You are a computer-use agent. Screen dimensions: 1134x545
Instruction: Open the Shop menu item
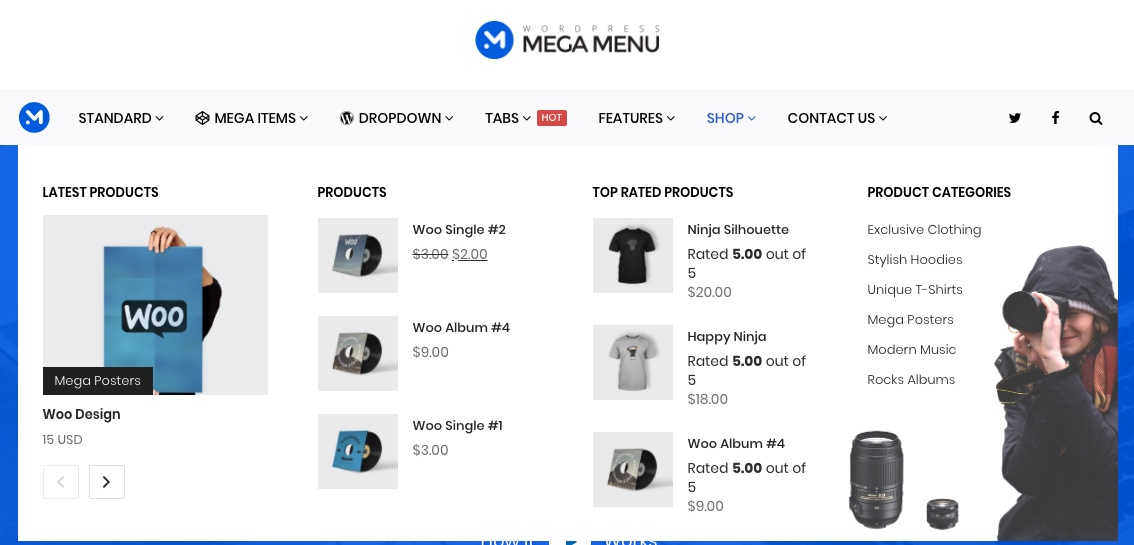tap(731, 118)
